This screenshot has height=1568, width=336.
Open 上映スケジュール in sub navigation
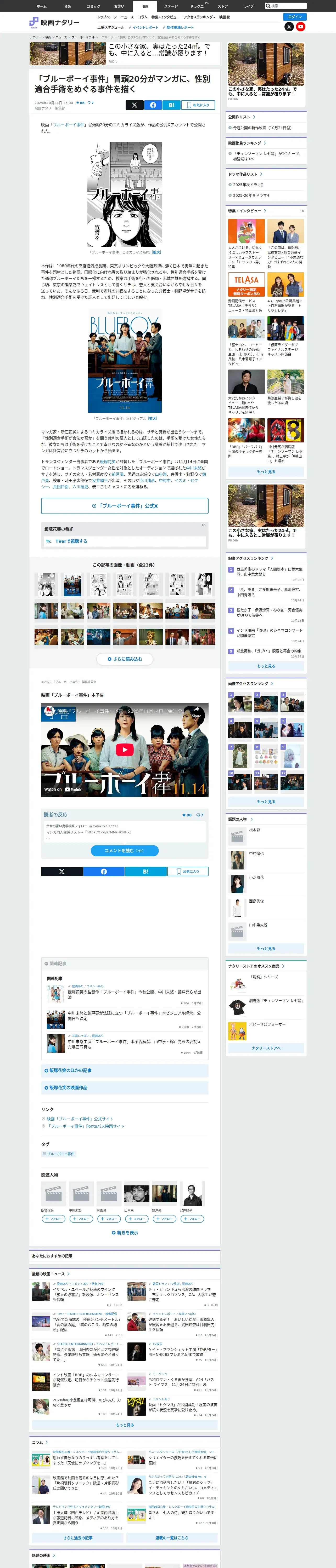[110, 27]
